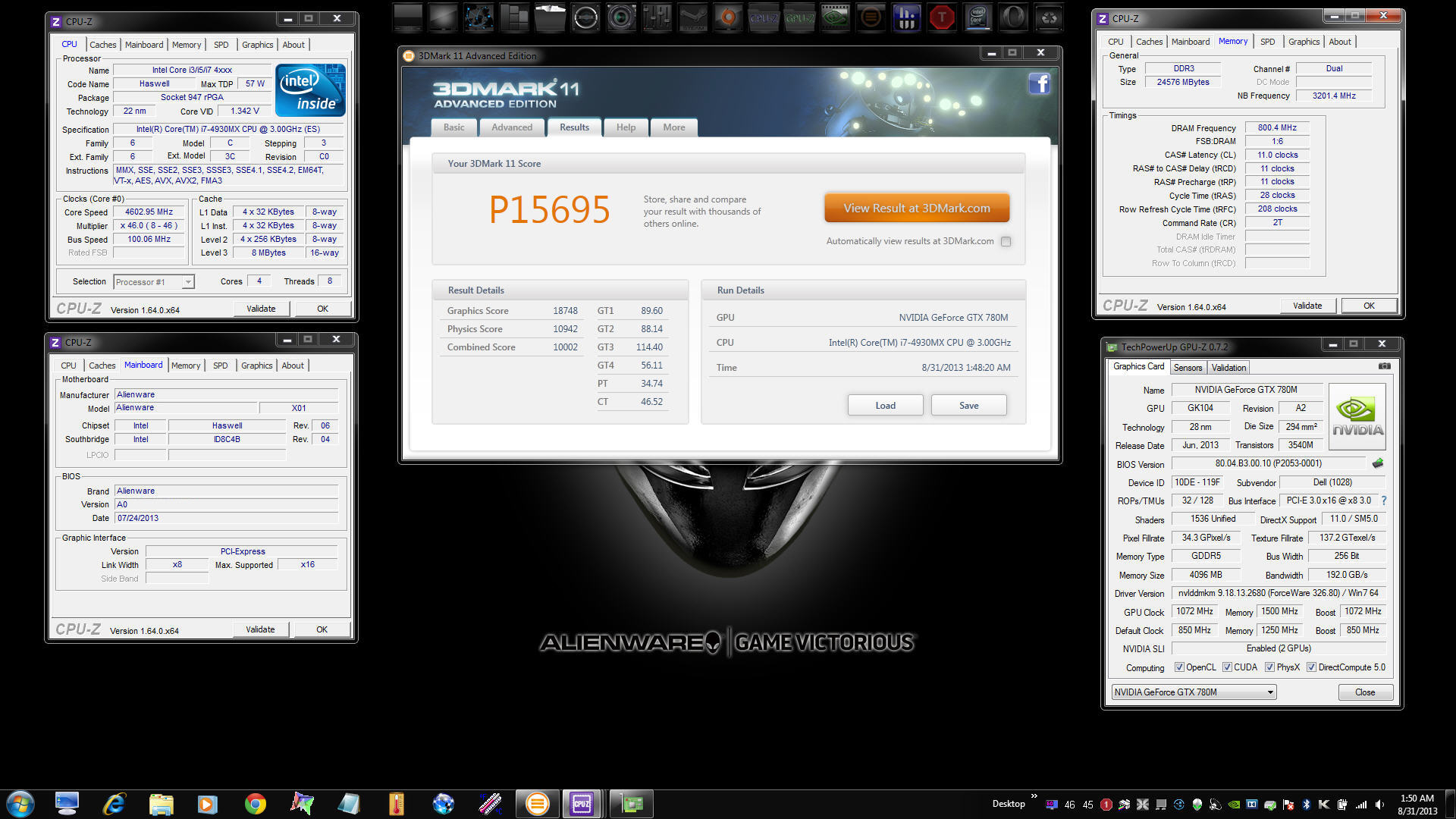Click View Result at 3DMark.com button
The height and width of the screenshot is (819, 1456).
click(917, 208)
